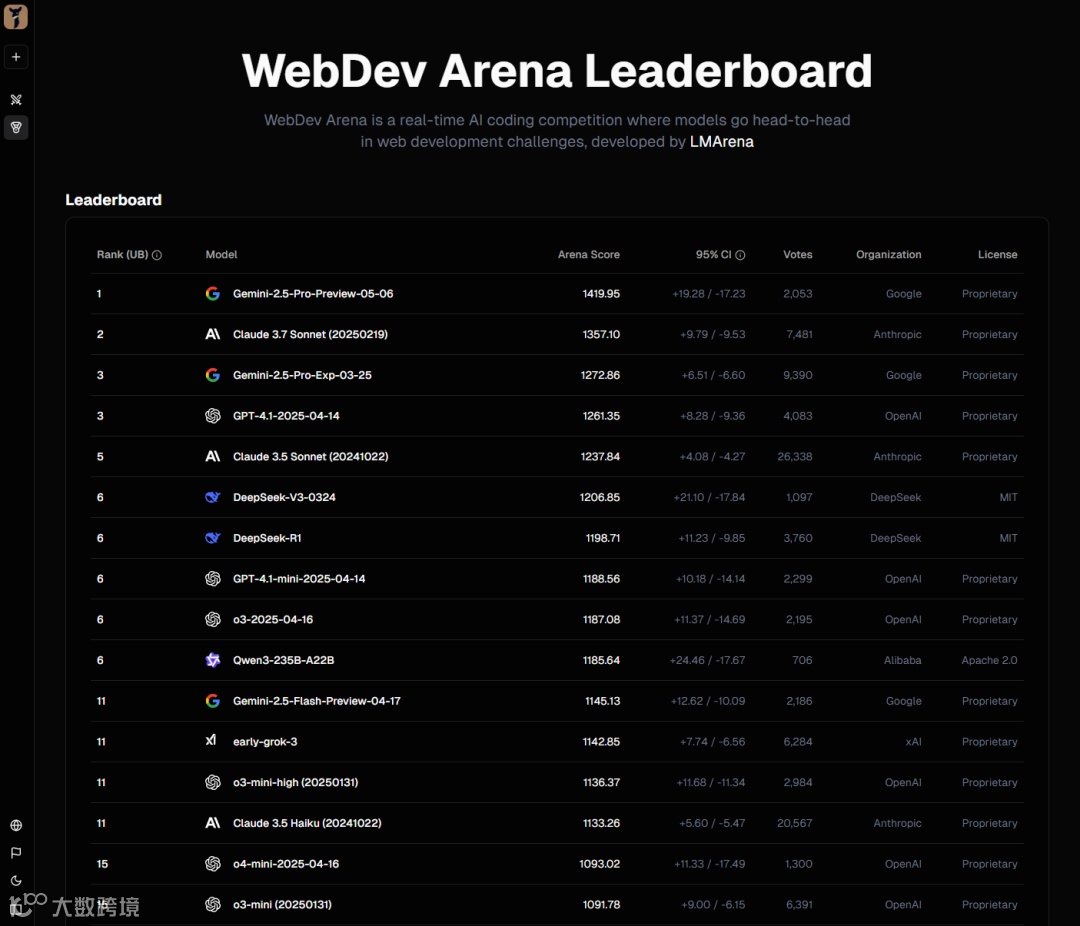Click the Anthropic icon beside Claude 3.5 Sonnet
The width and height of the screenshot is (1080, 926).
click(x=213, y=456)
